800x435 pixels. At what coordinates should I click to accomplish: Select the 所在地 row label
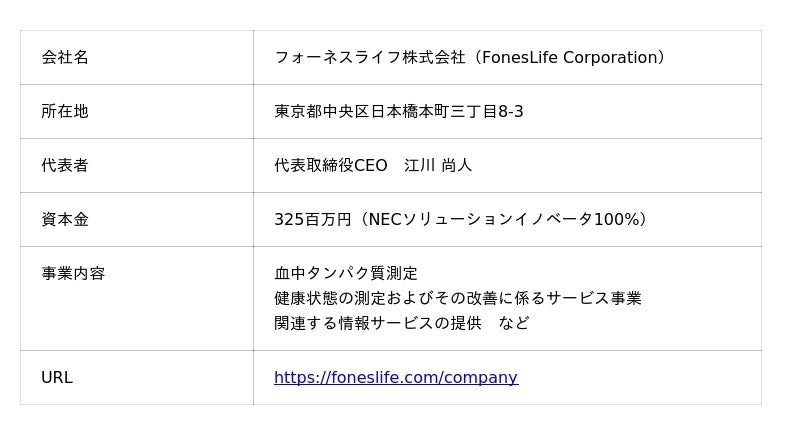[x=65, y=111]
